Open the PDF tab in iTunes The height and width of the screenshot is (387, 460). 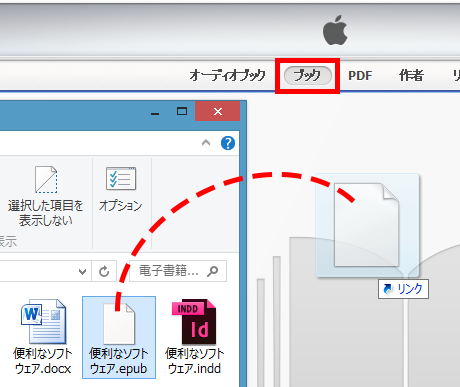pyautogui.click(x=360, y=76)
